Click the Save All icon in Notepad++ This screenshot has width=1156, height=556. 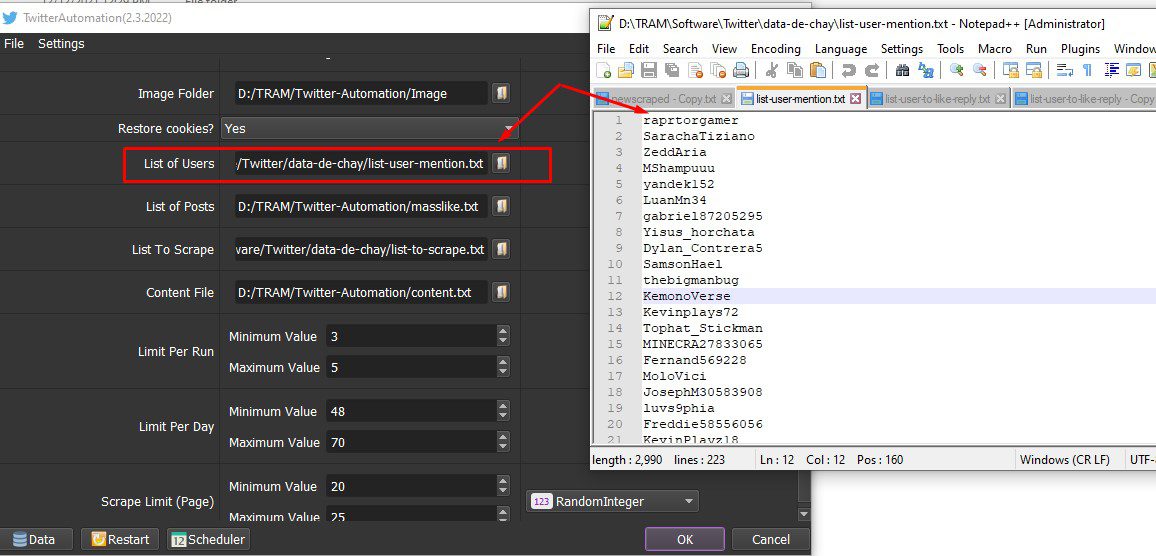[672, 71]
